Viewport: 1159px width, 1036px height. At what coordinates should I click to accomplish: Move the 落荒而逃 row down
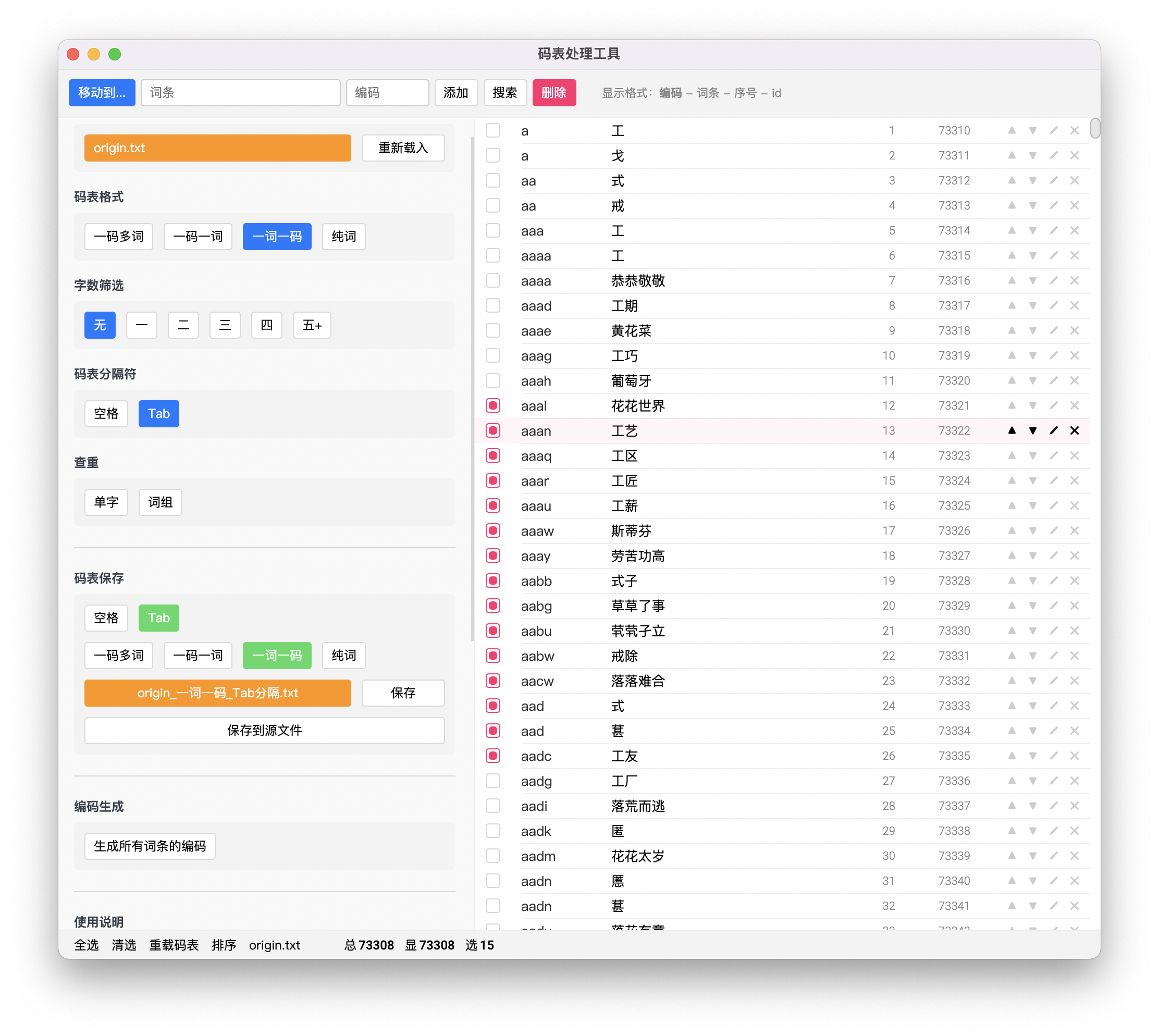click(1033, 806)
